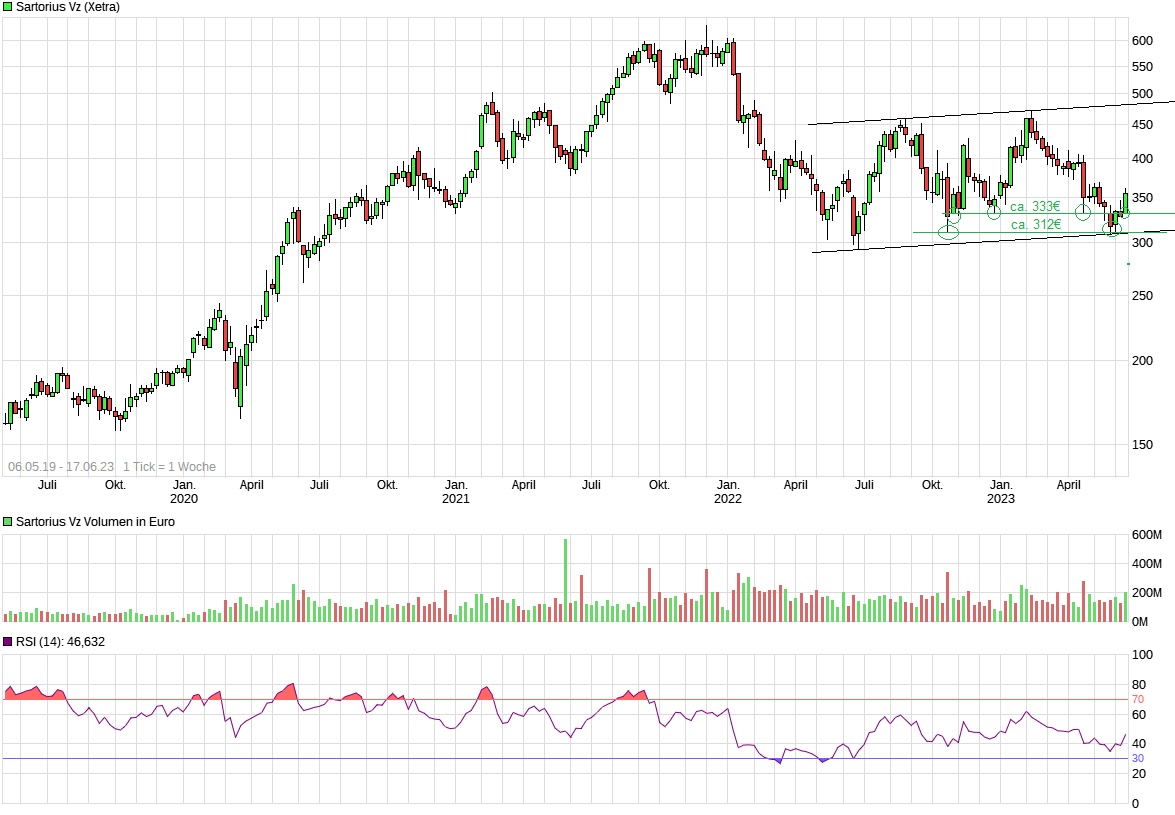Click the 80 label on the RSI axis
The width and height of the screenshot is (1175, 815).
point(1139,685)
